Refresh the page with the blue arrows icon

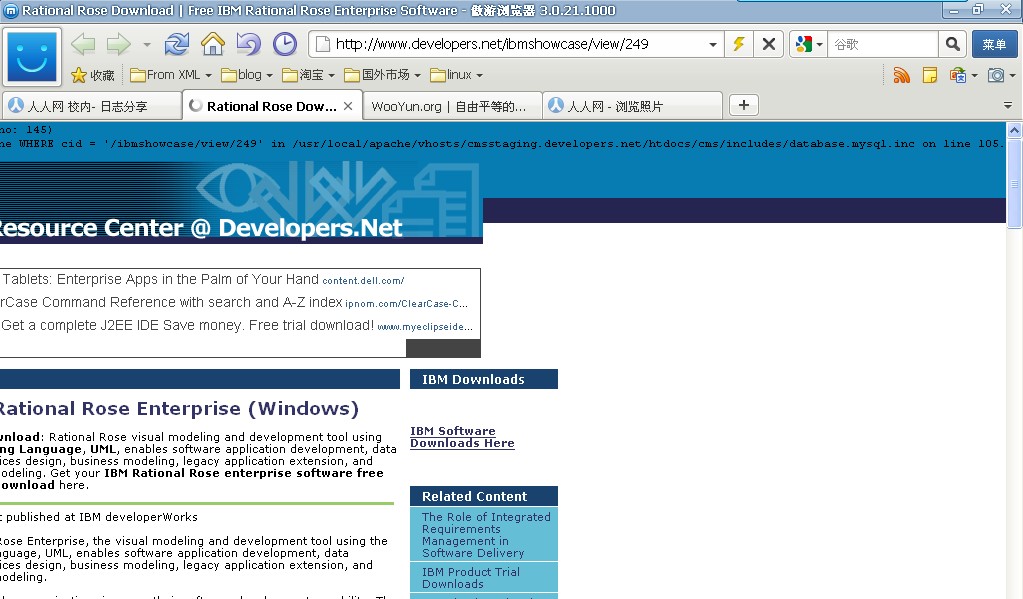coord(176,44)
